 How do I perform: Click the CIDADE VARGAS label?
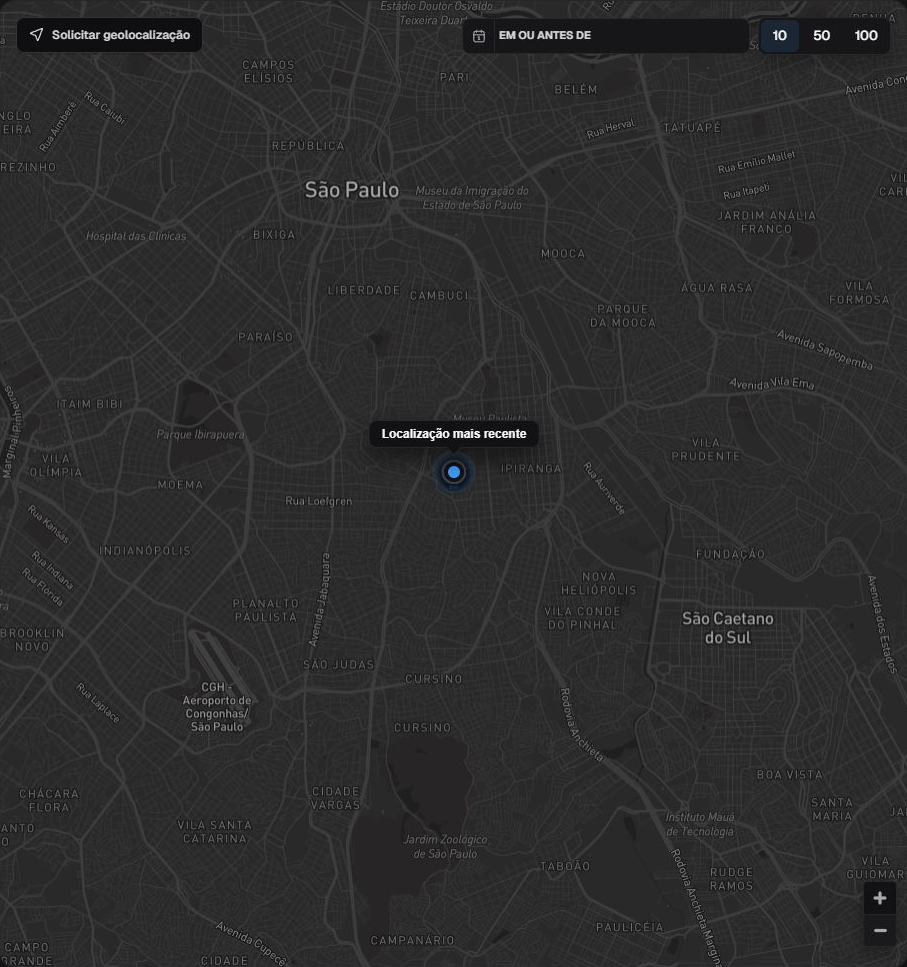pyautogui.click(x=335, y=798)
